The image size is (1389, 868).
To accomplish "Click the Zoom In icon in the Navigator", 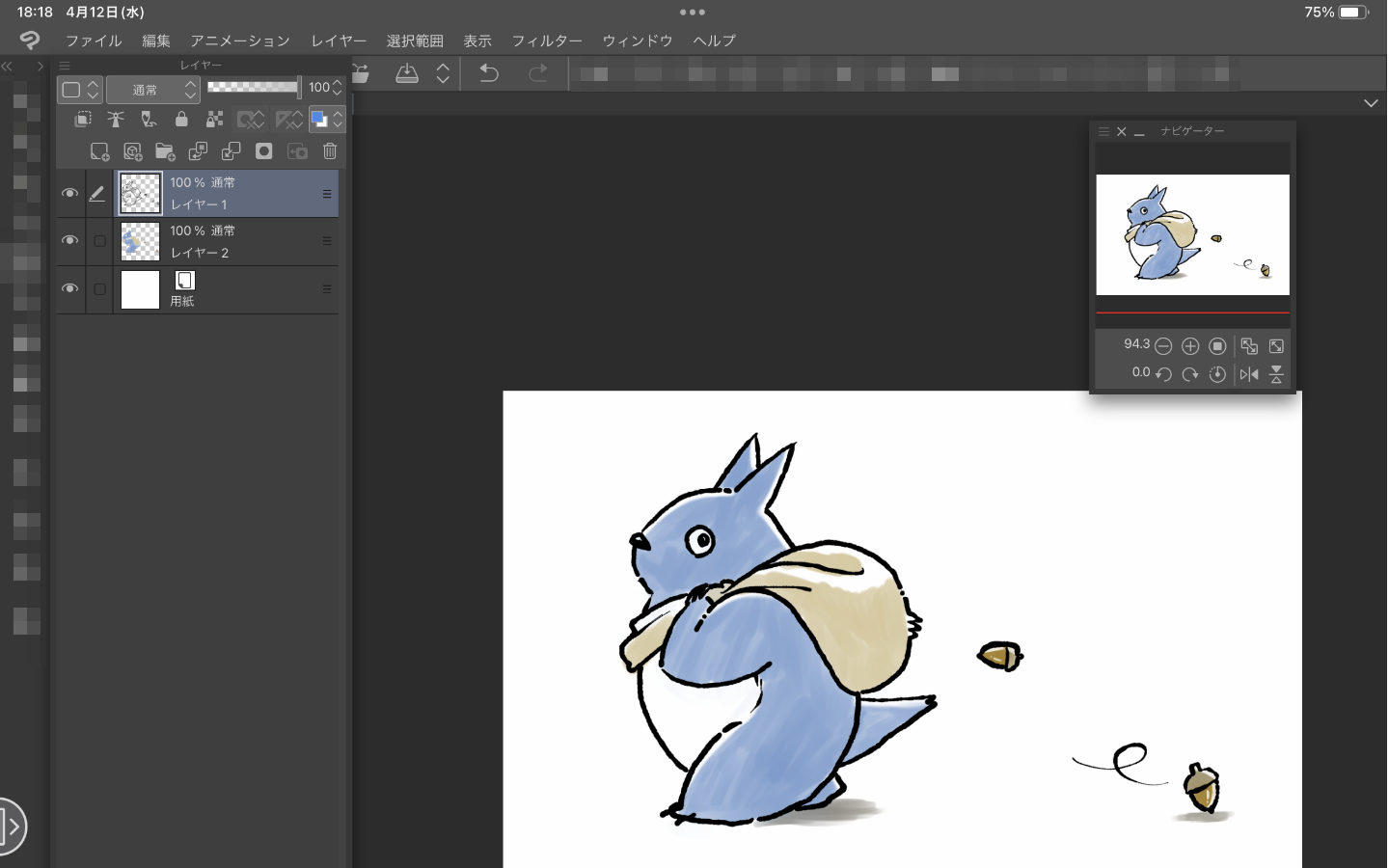I will click(1190, 345).
